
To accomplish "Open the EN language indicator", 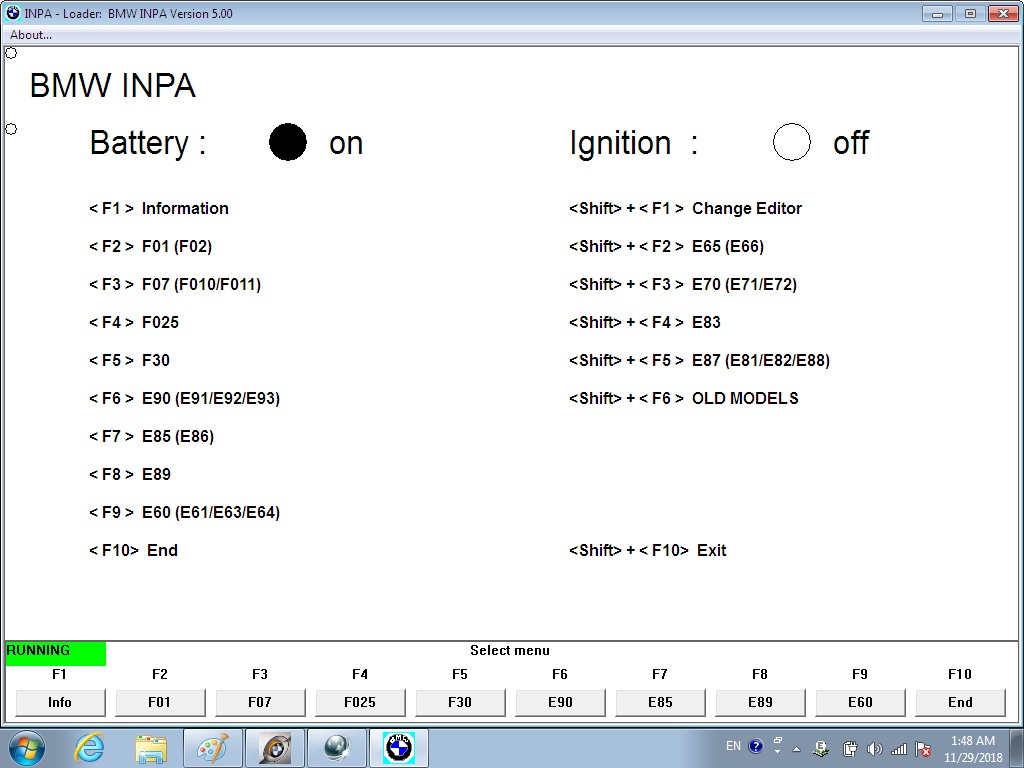I will click(x=733, y=746).
